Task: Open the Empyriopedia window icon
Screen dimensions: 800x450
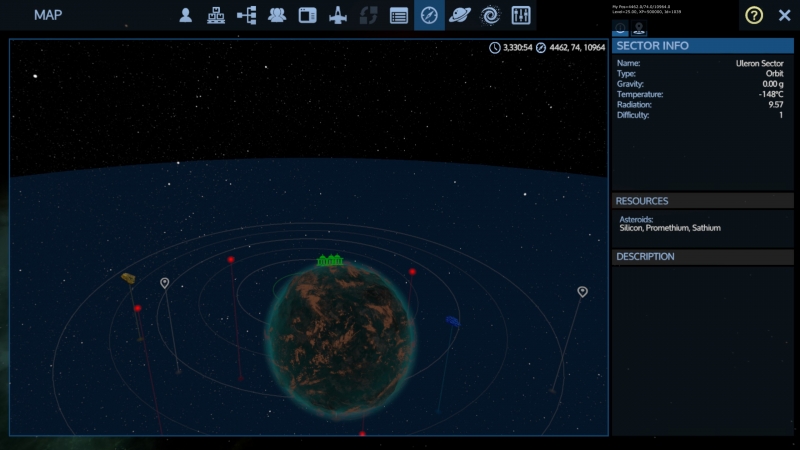Action: pos(308,15)
